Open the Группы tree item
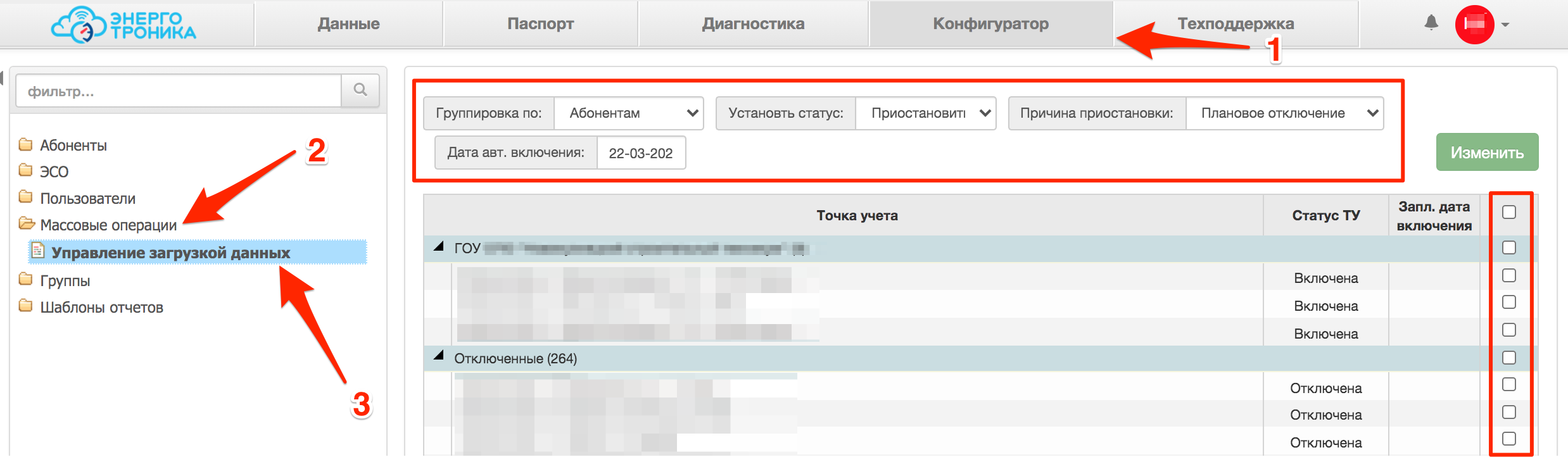The width and height of the screenshot is (1568, 457). 65,280
